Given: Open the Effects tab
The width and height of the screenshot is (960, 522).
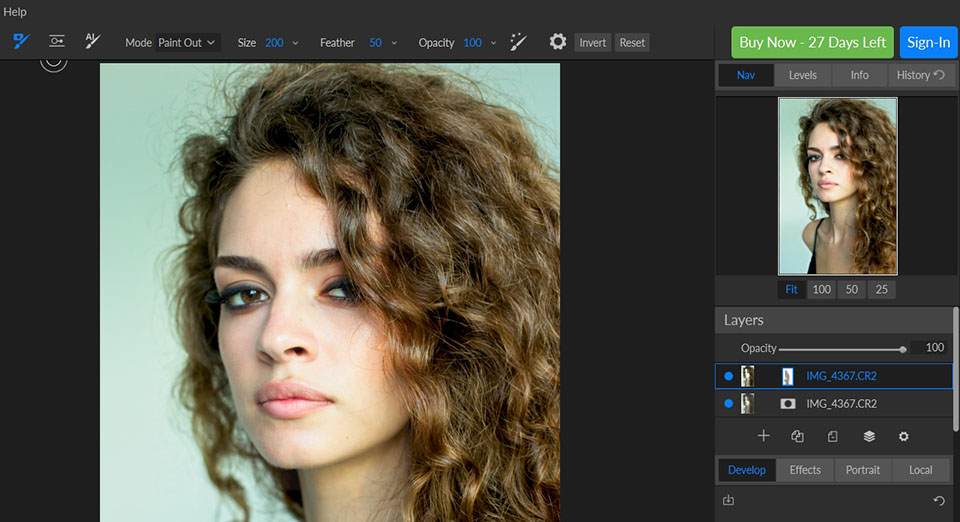Looking at the screenshot, I should [805, 470].
